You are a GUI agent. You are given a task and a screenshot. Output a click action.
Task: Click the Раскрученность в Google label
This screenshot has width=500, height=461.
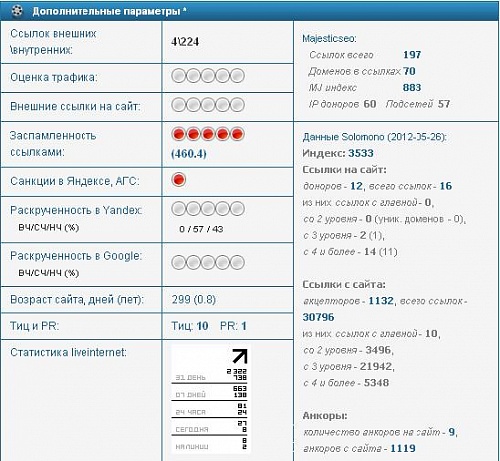[76, 256]
